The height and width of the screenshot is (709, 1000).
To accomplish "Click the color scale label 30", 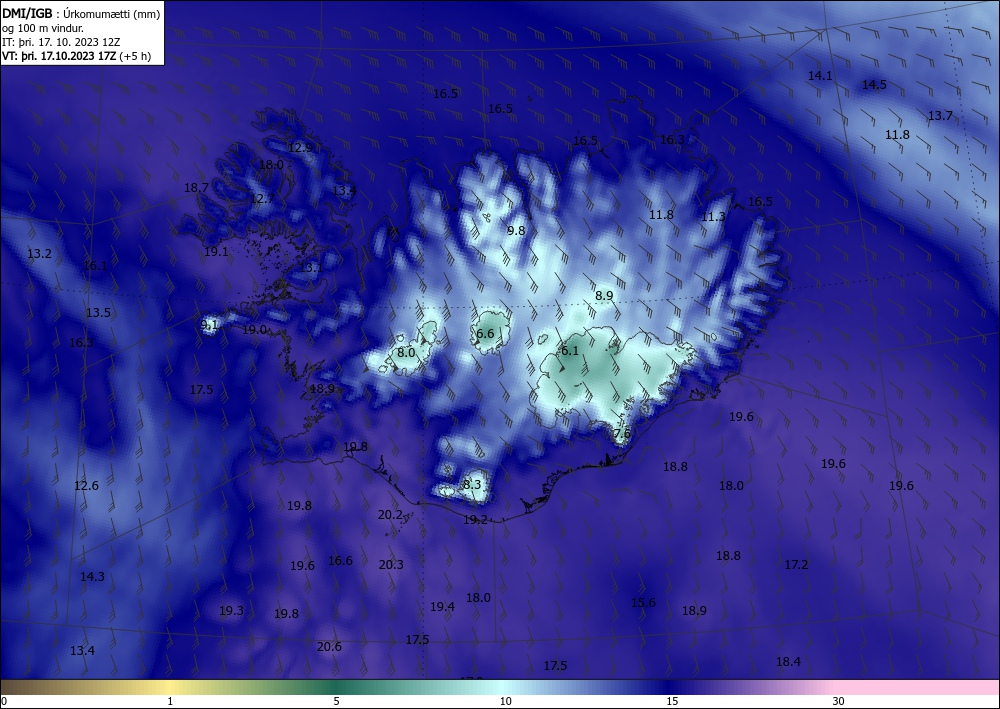I will tap(839, 701).
